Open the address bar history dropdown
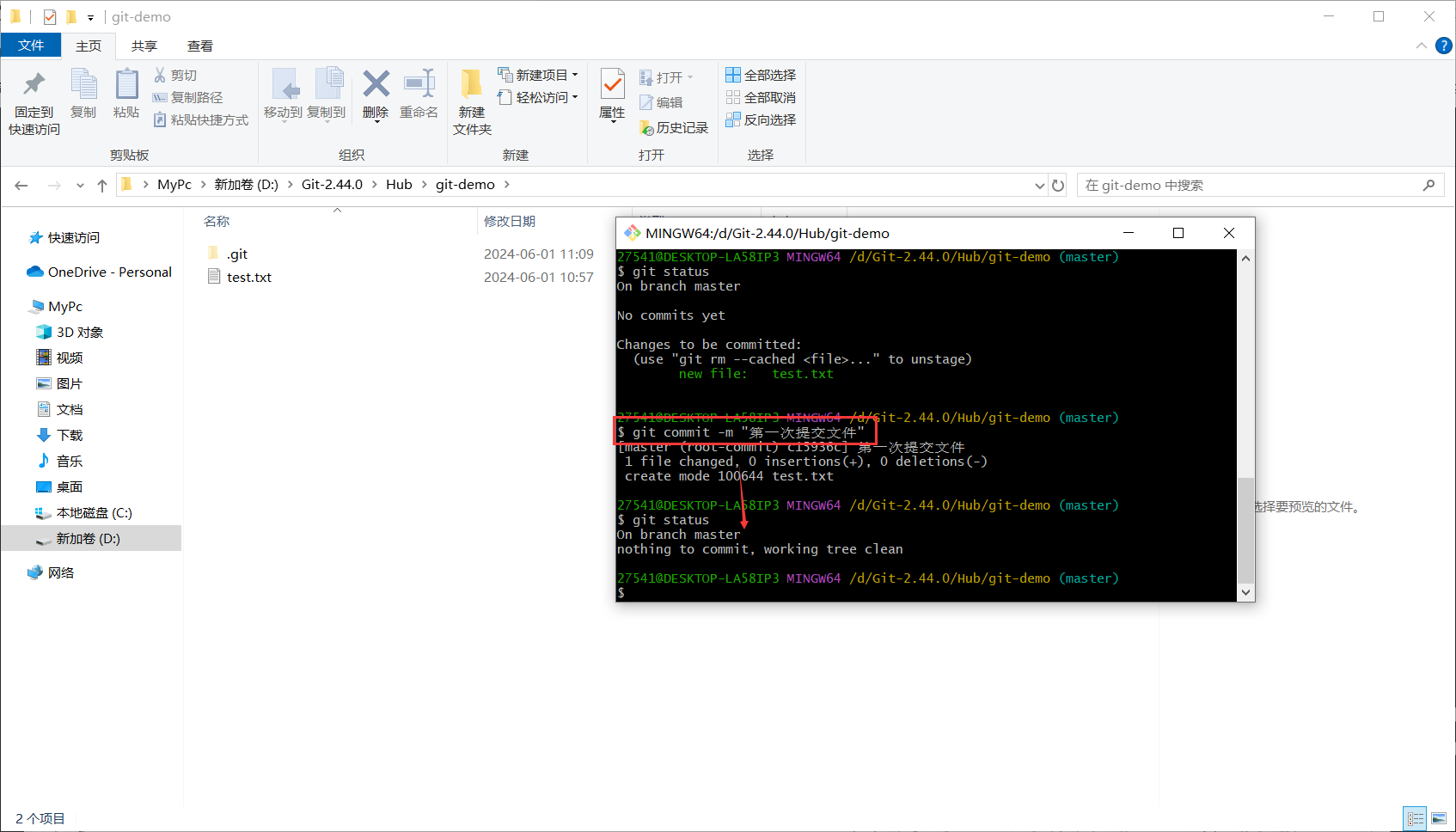 (x=1039, y=185)
